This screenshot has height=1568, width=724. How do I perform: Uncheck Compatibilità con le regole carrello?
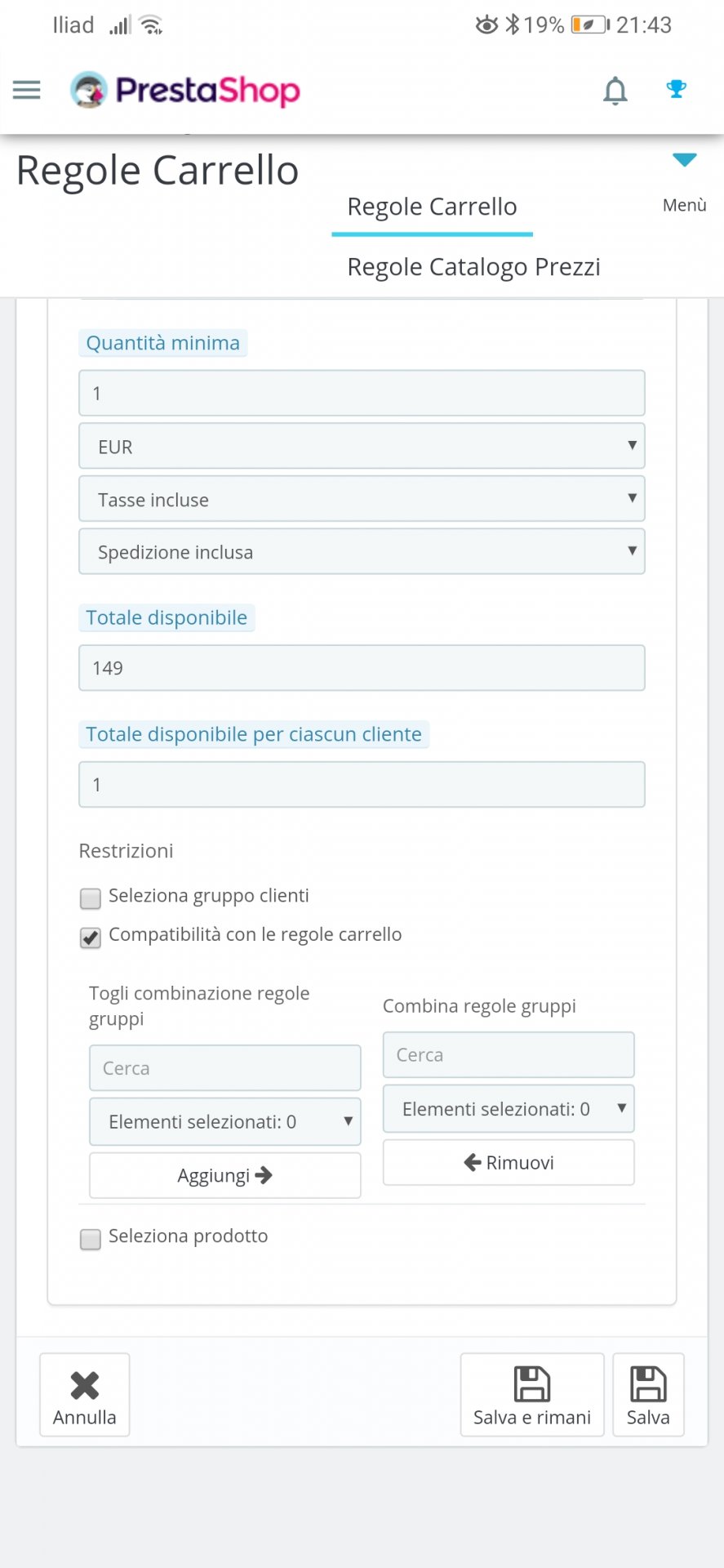[91, 938]
